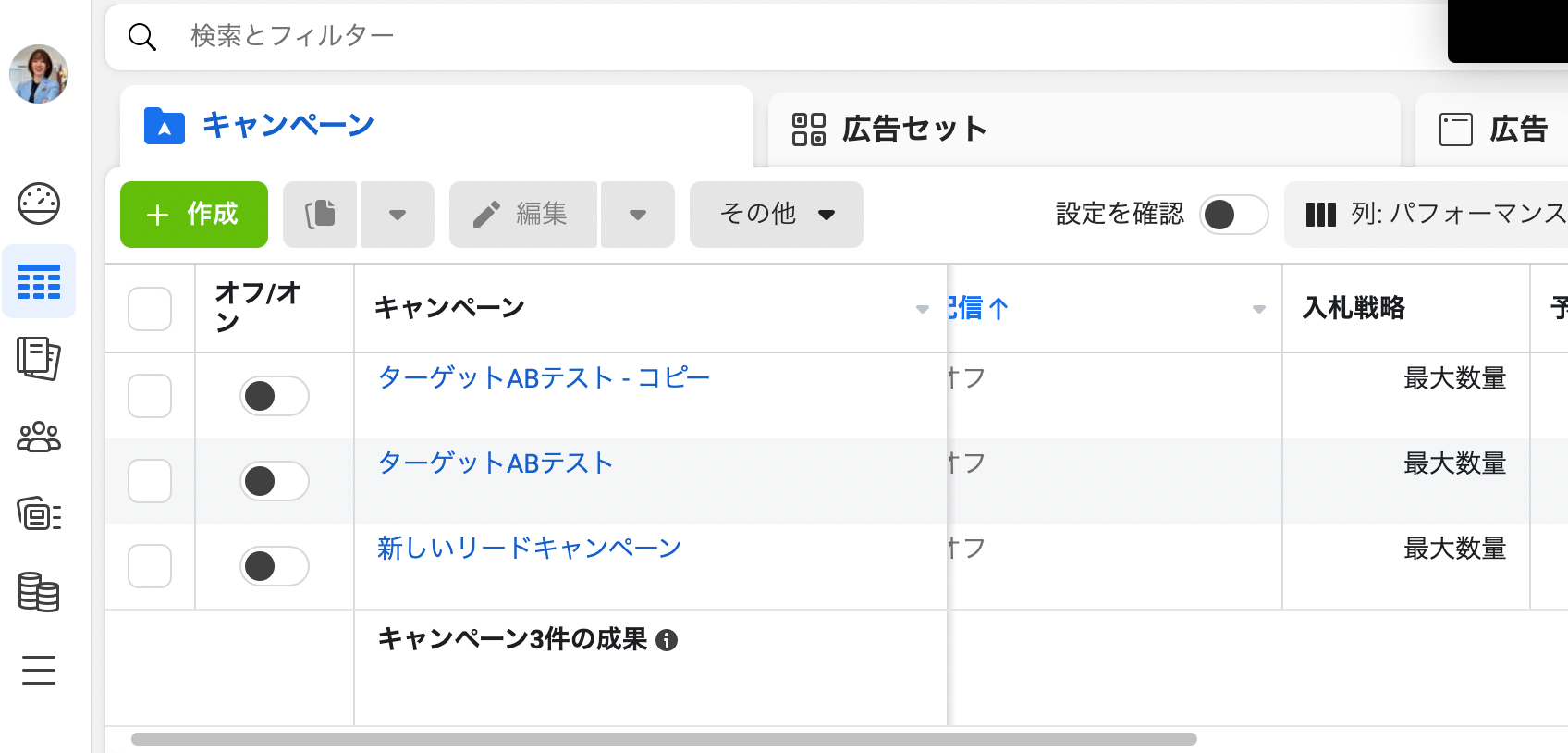This screenshot has width=1568, height=753.
Task: Tick the select-all checkbox in table header
Action: (x=150, y=309)
